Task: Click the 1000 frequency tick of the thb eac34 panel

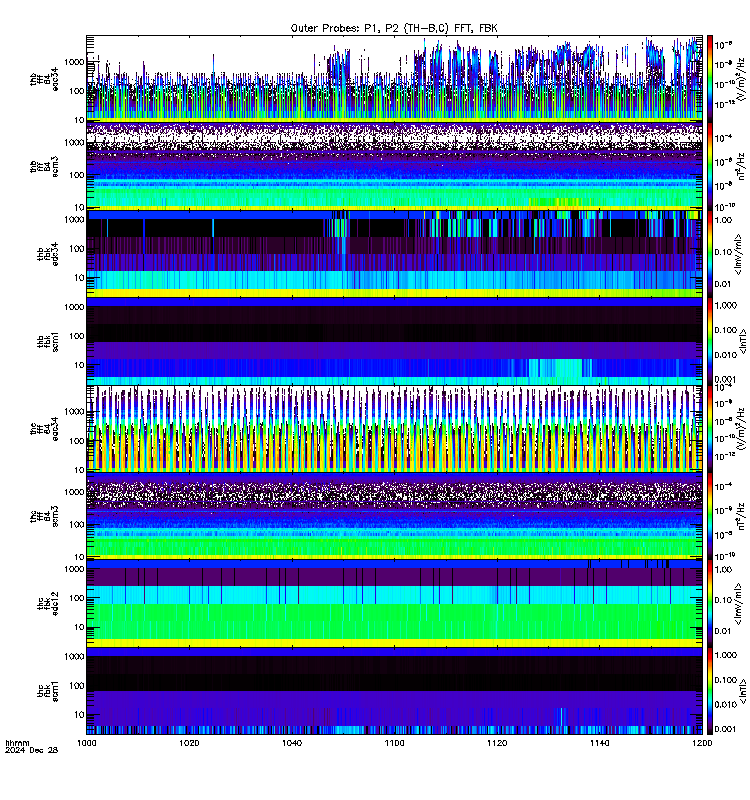Action: 74,62
